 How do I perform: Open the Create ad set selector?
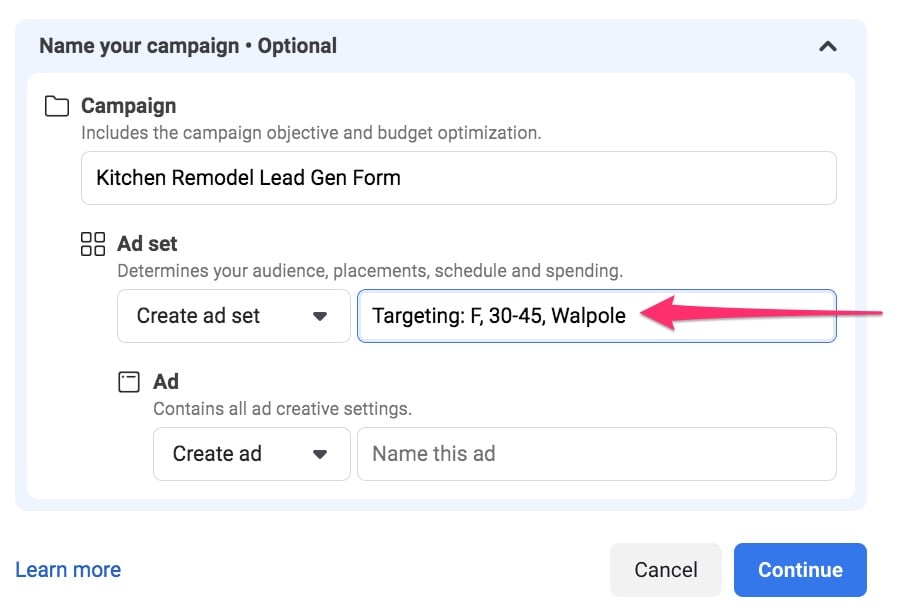(x=233, y=315)
